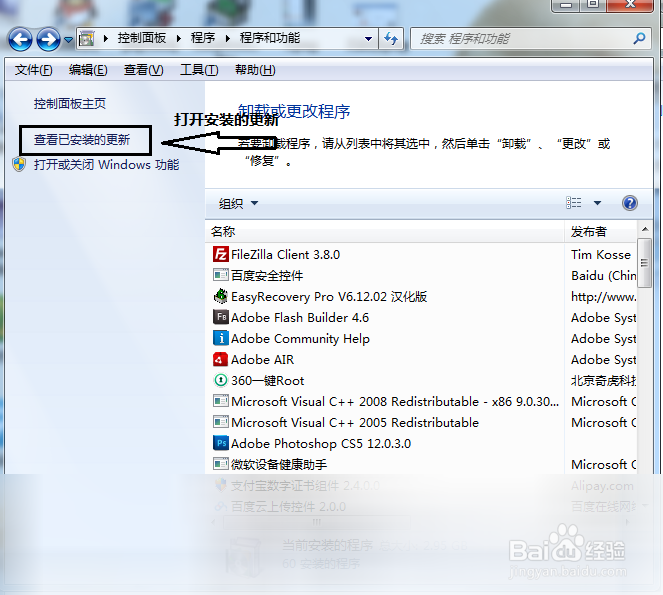Click the vertical scrollbar up arrow
This screenshot has height=595, width=663.
[x=645, y=229]
